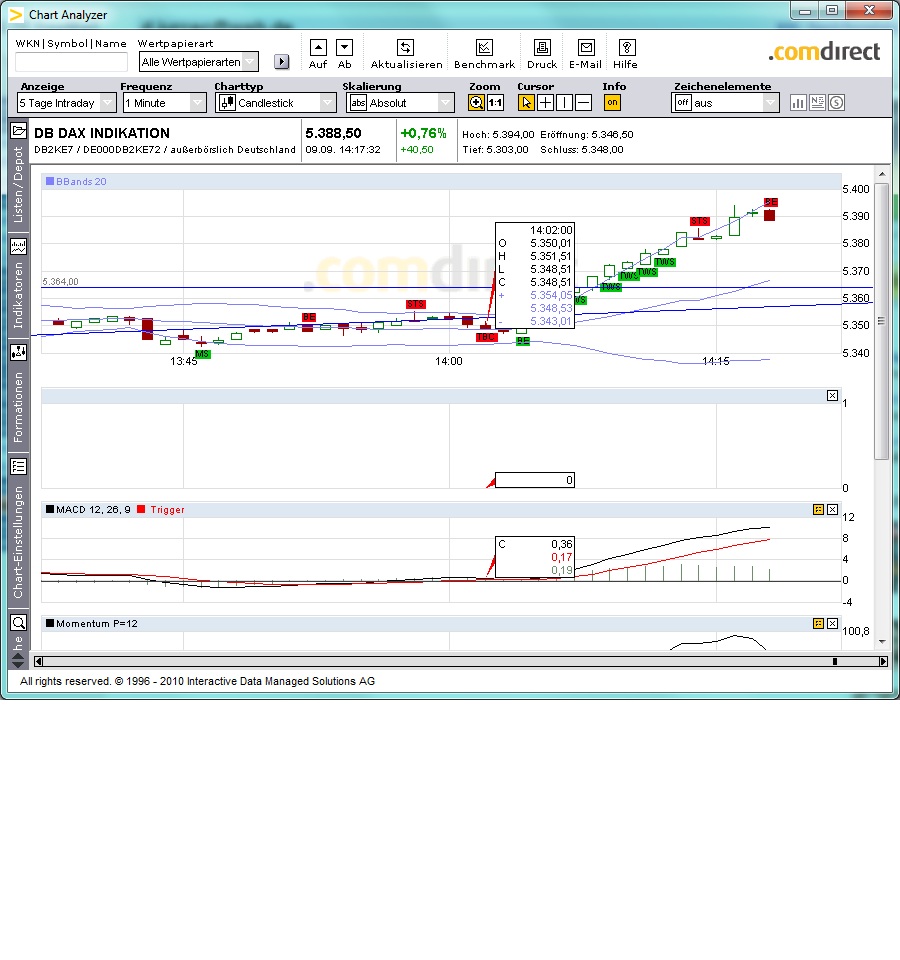Click the vertical scrollbar thumb
Image resolution: width=900 pixels, height=960 pixels.
pos(882,321)
